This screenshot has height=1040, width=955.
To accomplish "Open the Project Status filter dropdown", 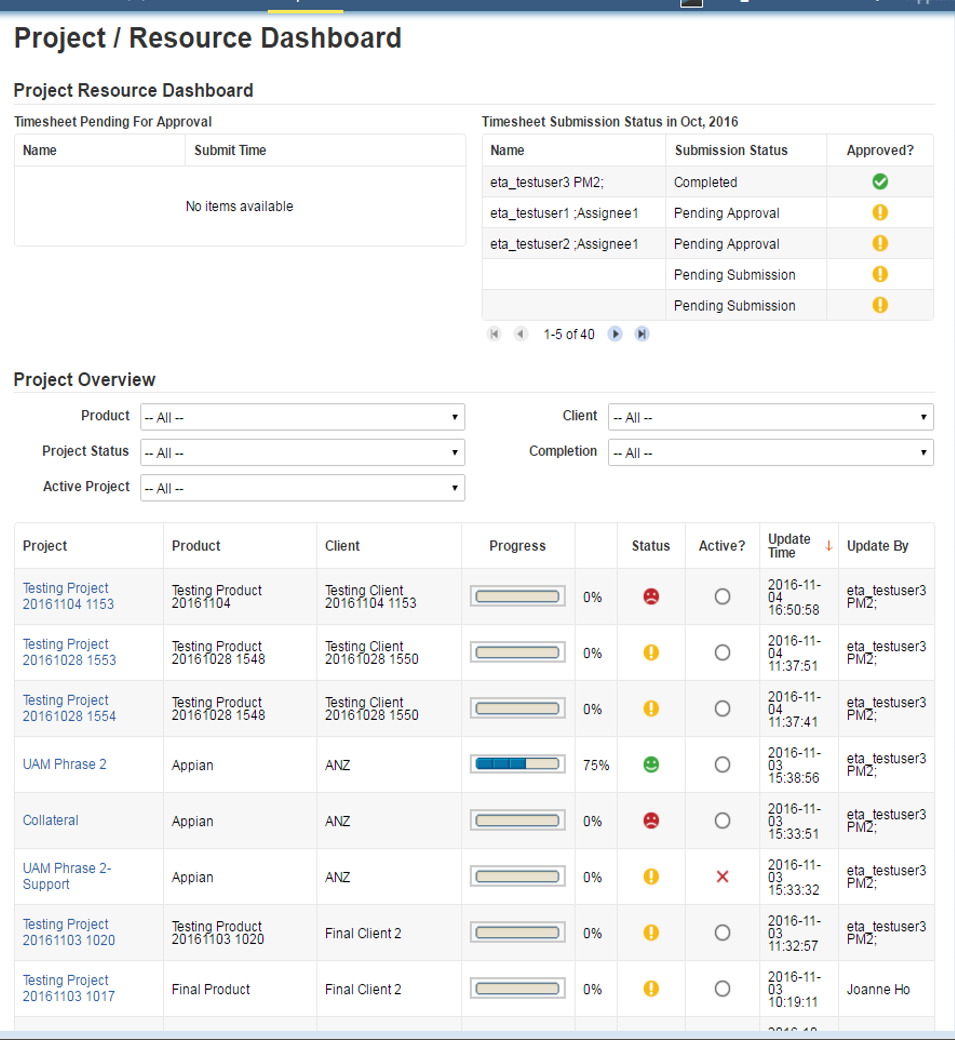I will [302, 452].
